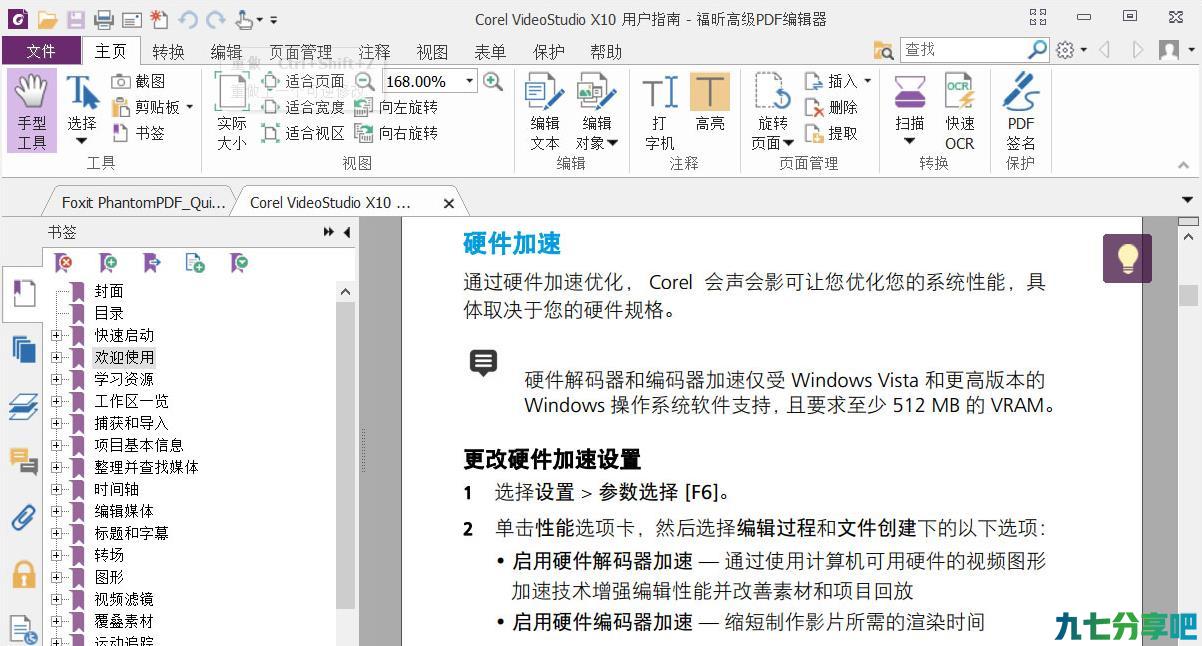
Task: Open the PDF签名 signing tool
Action: [x=1021, y=110]
